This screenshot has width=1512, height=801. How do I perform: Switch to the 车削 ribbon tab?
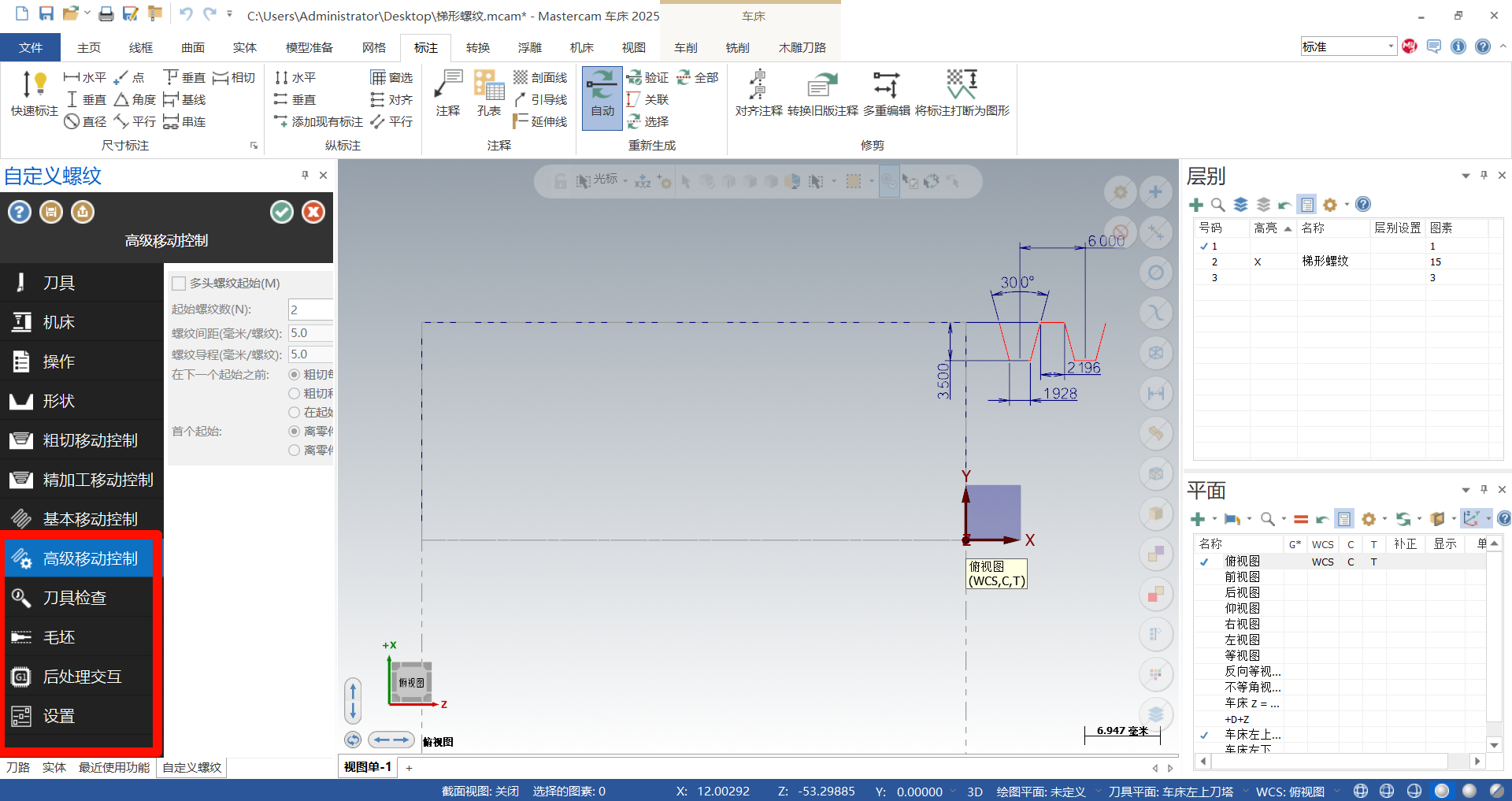click(685, 47)
